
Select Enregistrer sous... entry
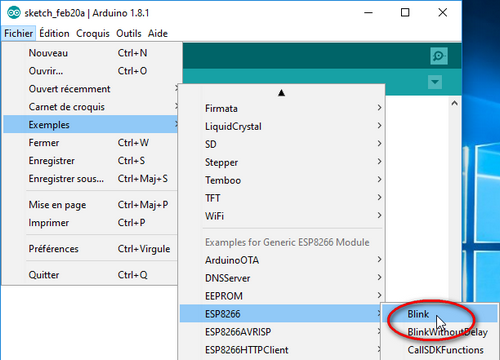tap(90, 179)
